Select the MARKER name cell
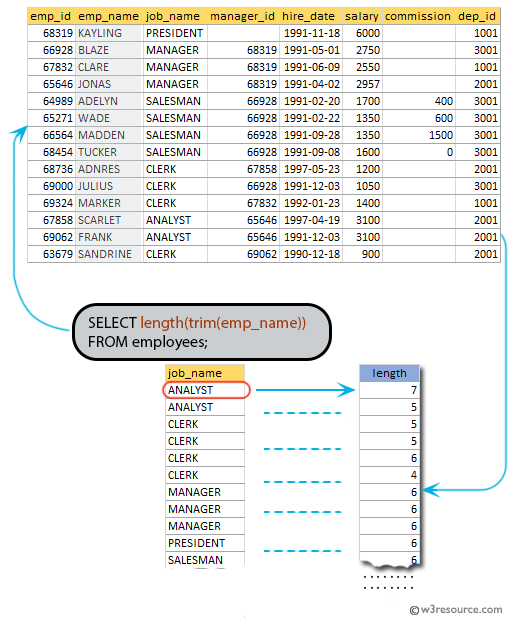The height and width of the screenshot is (623, 524). 108,203
